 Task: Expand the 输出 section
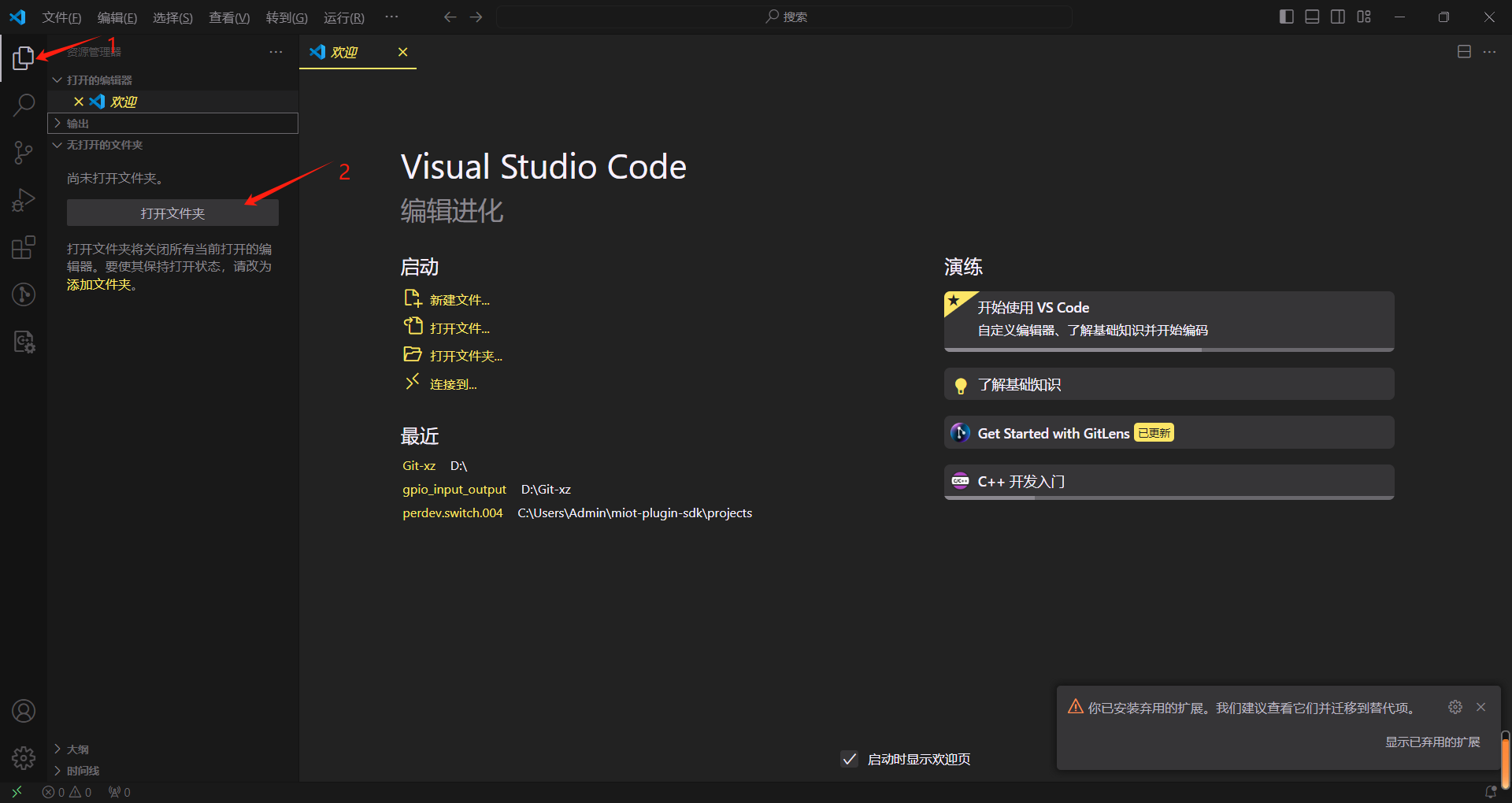(172, 124)
